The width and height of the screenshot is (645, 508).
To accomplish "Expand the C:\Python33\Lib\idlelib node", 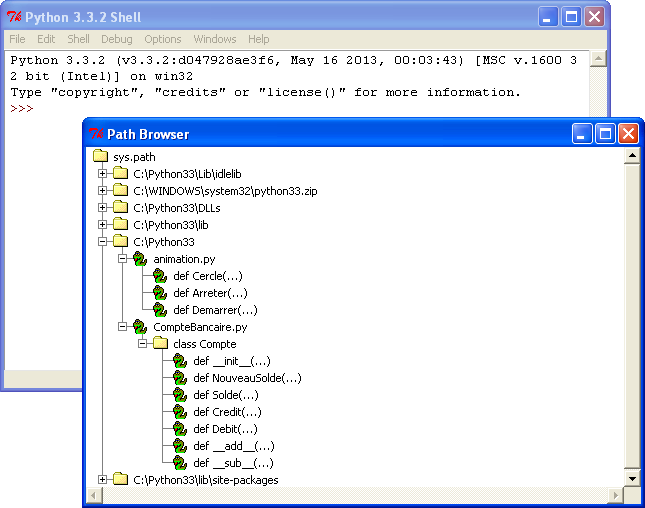I will [102, 174].
